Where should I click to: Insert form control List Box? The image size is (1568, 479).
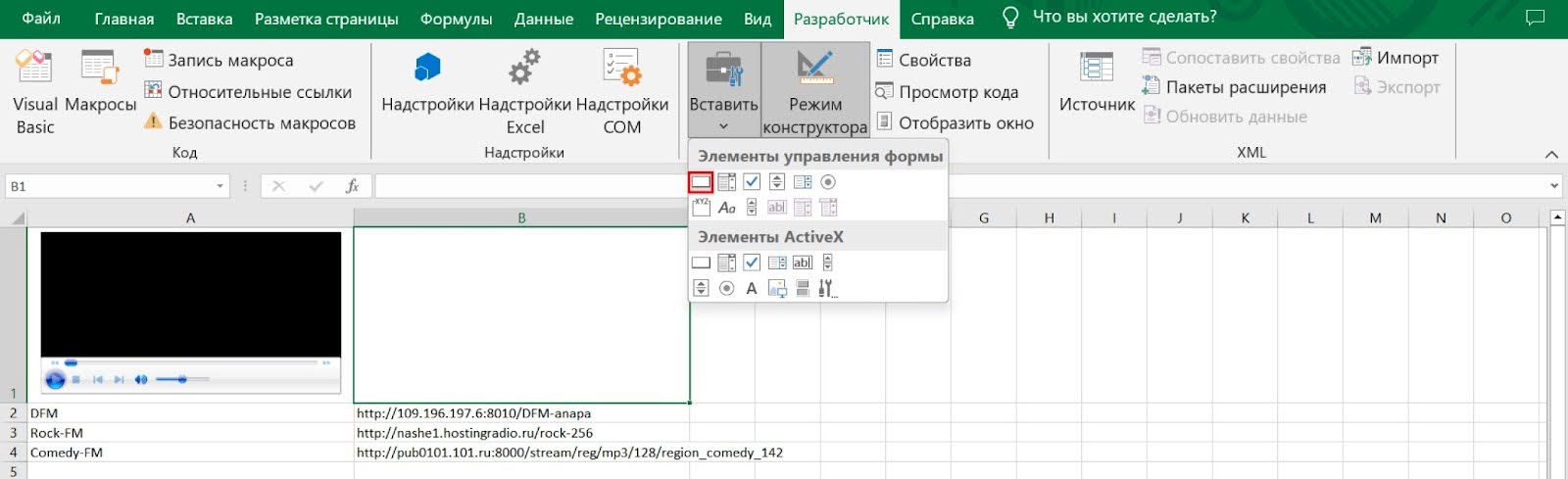(803, 181)
